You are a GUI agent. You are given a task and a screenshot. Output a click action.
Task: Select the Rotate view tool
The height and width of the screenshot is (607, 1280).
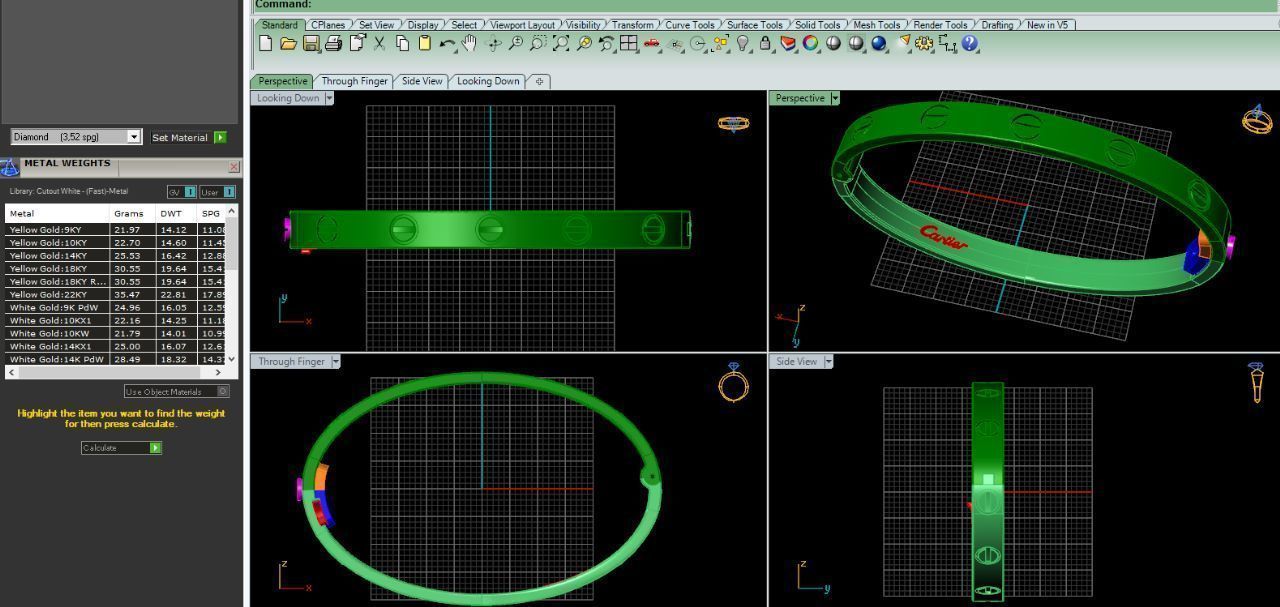pos(493,43)
